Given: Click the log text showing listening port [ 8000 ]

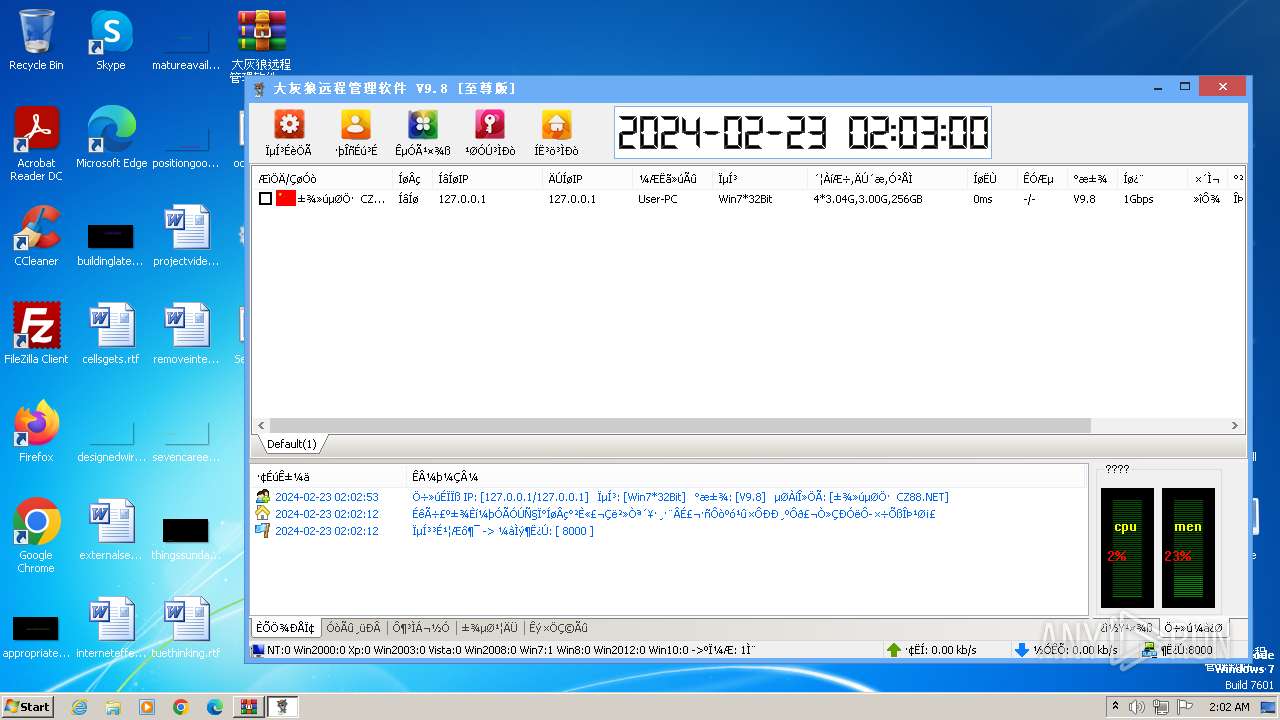Looking at the screenshot, I should [502, 531].
